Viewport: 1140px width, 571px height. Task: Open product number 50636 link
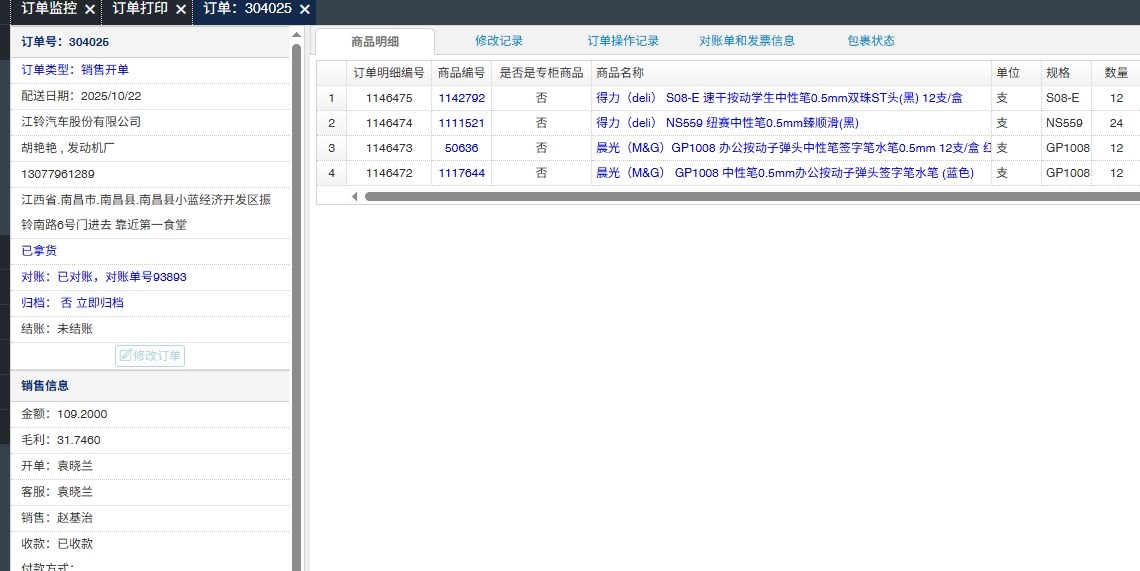pos(461,148)
